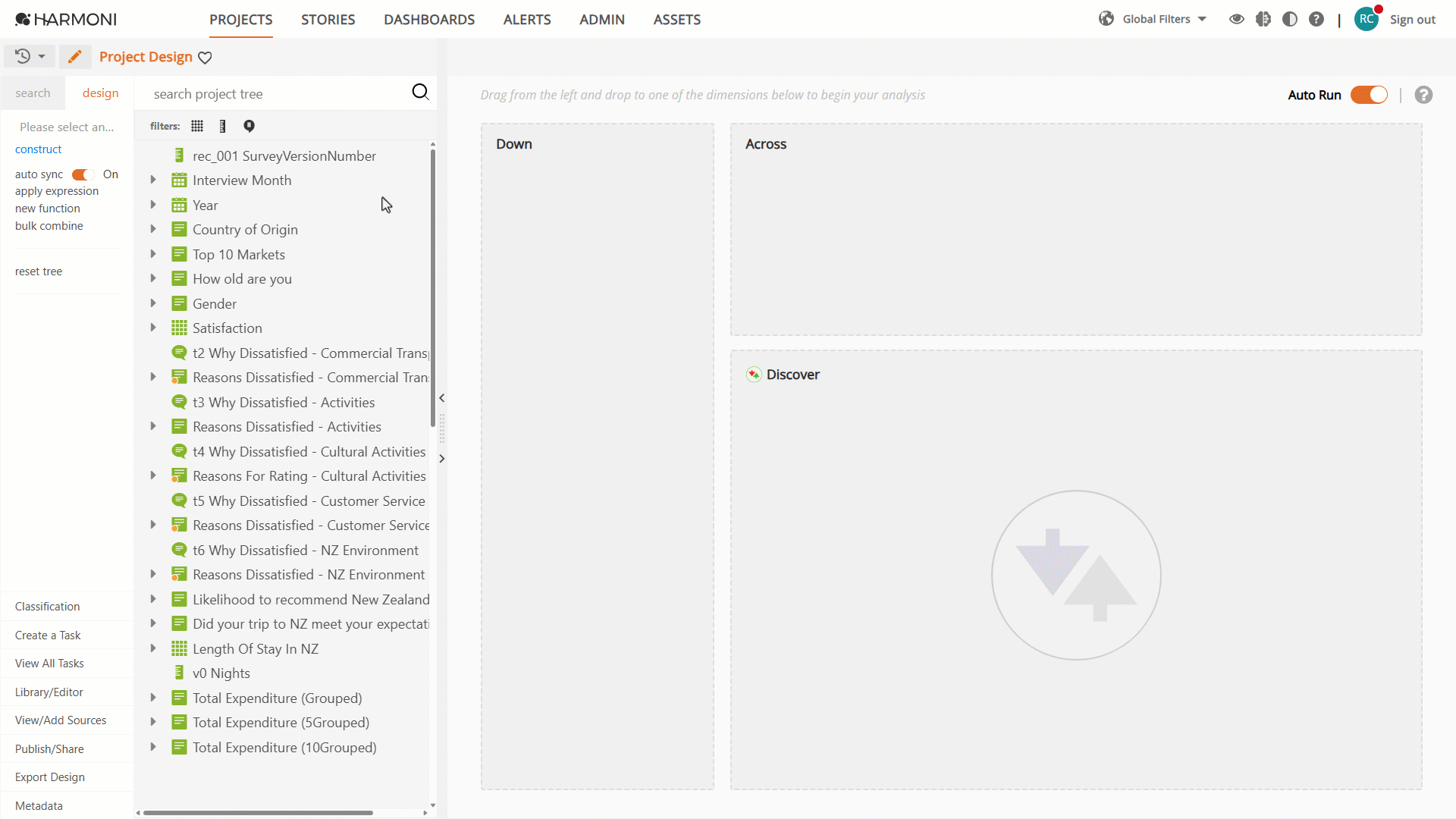1456x819 pixels.
Task: Go to the DASHBOARDS menu
Action: (429, 20)
